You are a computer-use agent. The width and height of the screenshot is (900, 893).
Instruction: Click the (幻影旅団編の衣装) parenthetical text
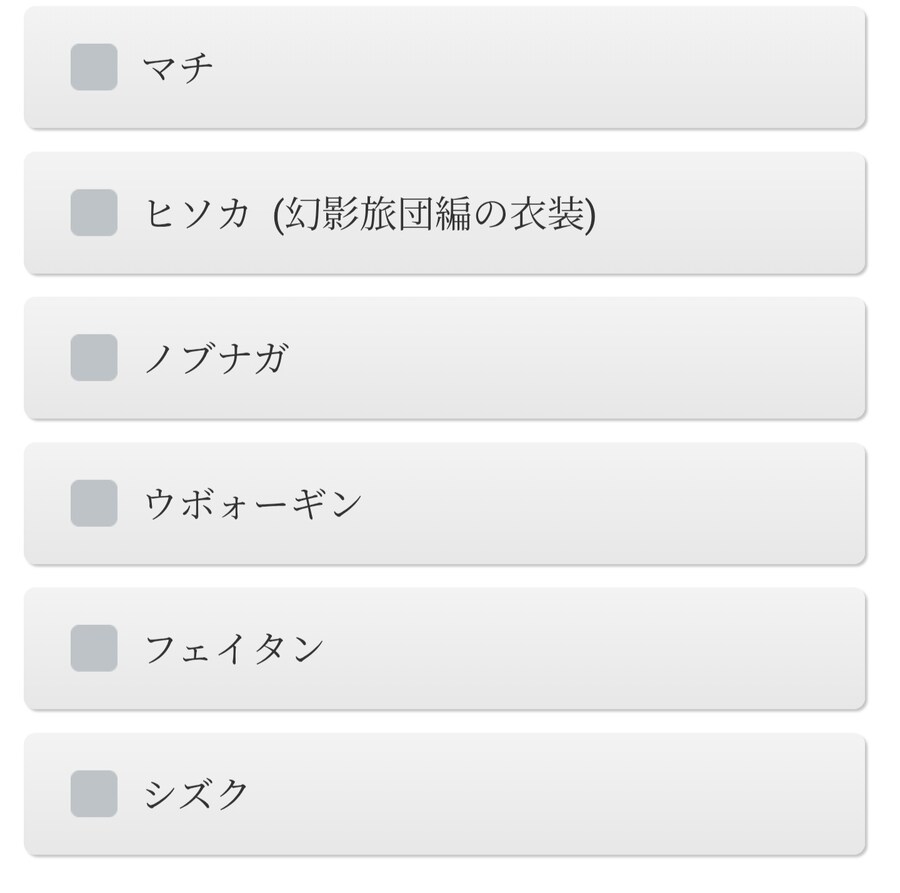434,213
